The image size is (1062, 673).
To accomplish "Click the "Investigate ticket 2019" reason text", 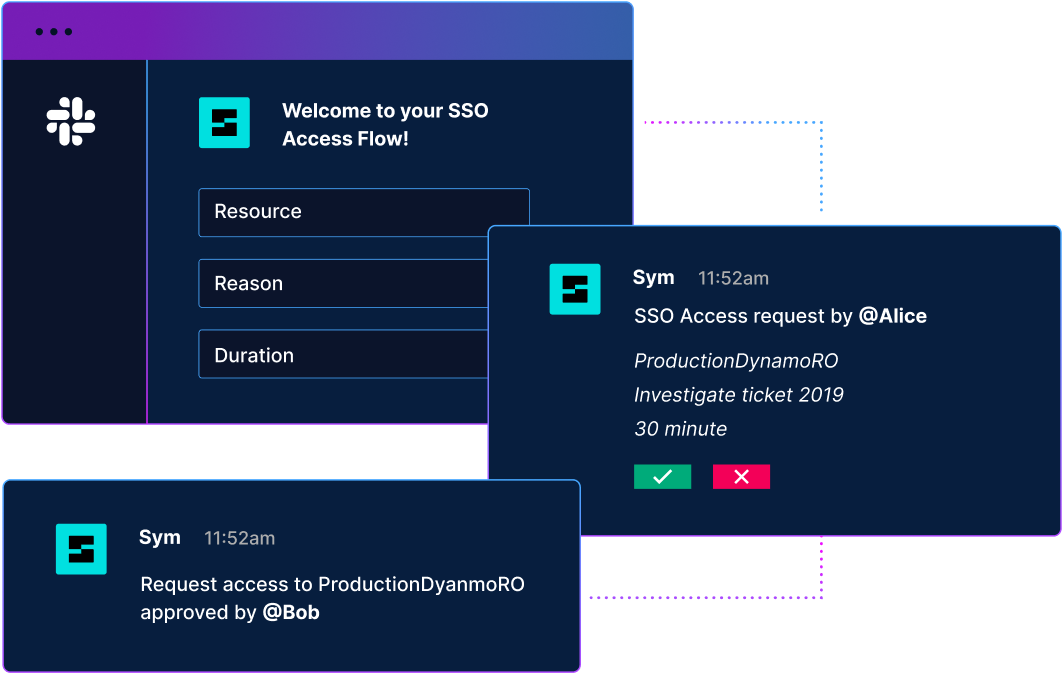I will 739,395.
